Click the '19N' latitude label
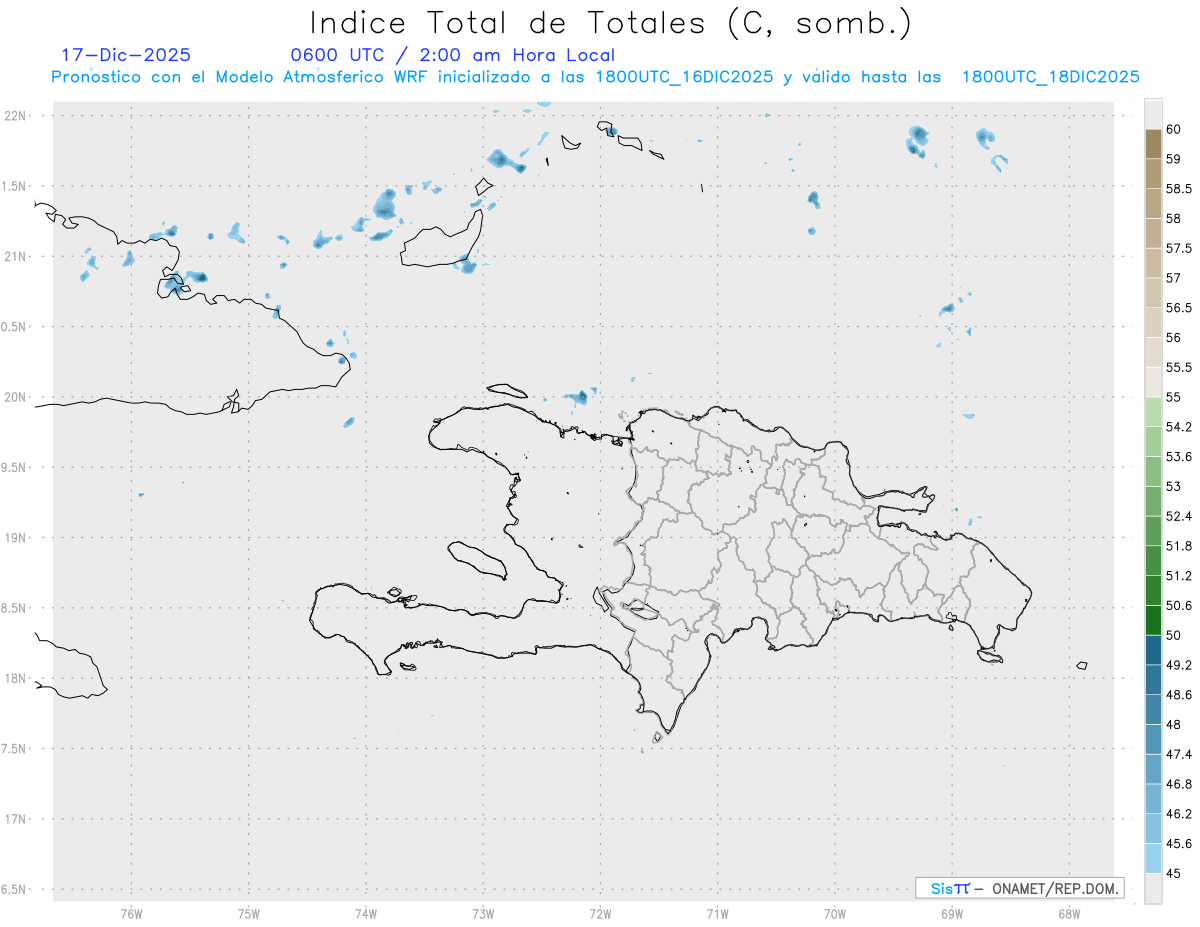This screenshot has height=927, width=1200. point(17,538)
